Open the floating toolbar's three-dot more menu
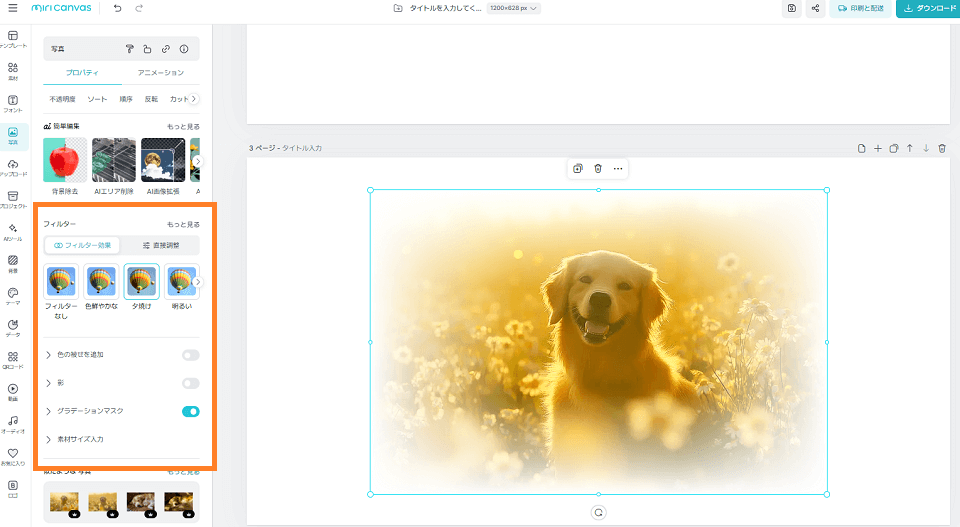Screen dimensions: 960x527 [x=618, y=168]
